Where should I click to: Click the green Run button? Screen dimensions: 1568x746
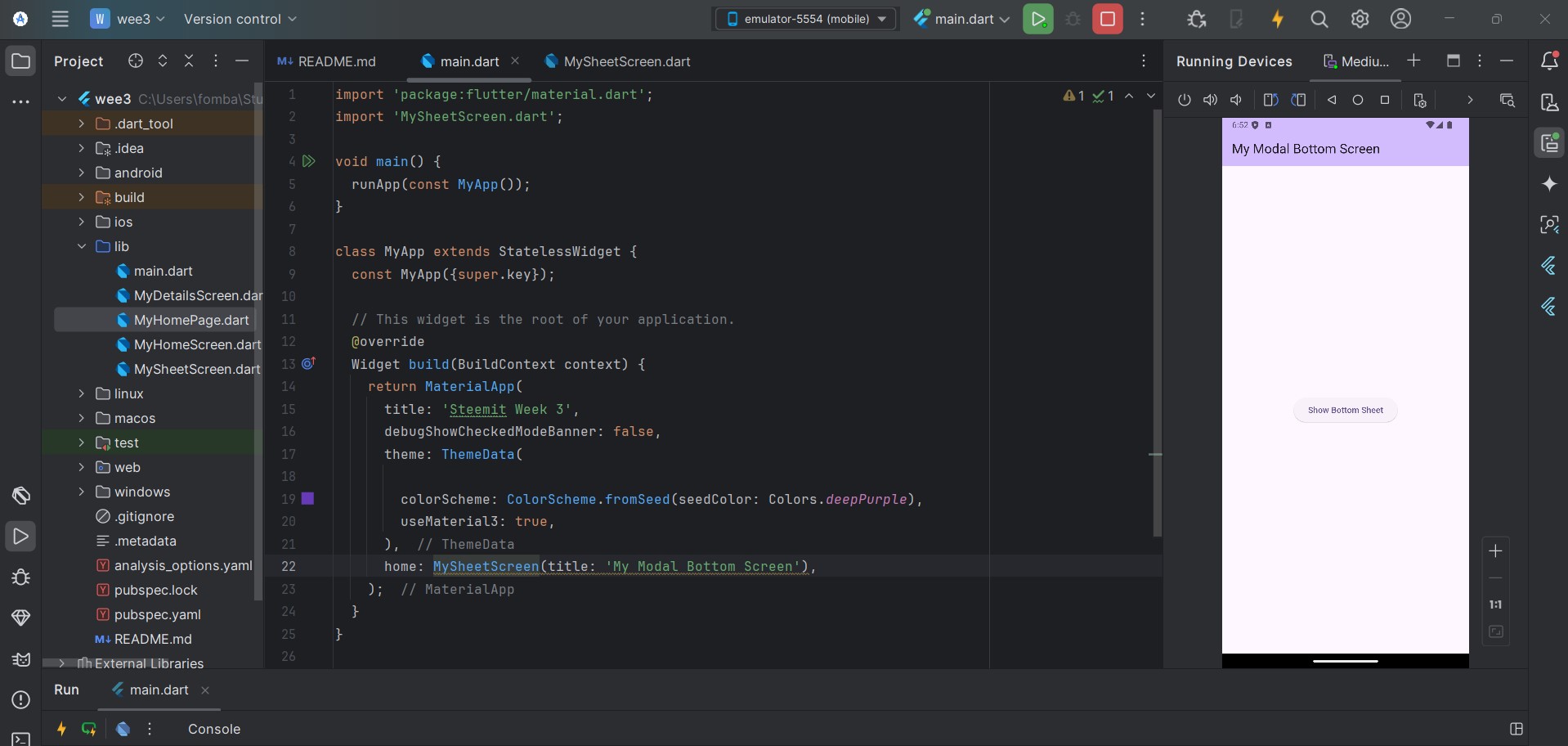(1037, 19)
